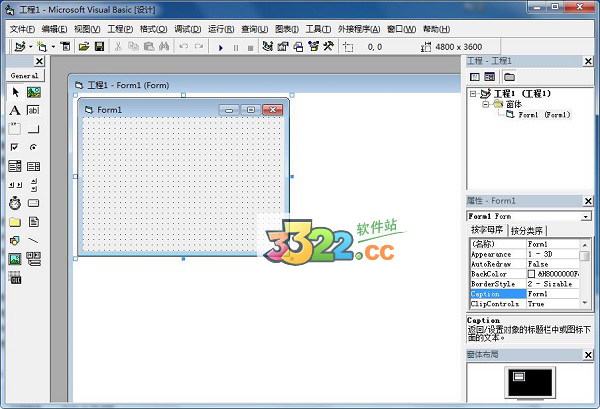This screenshot has height=409, width=600.
Task: Select the CommandButton control tool
Action: [34, 129]
